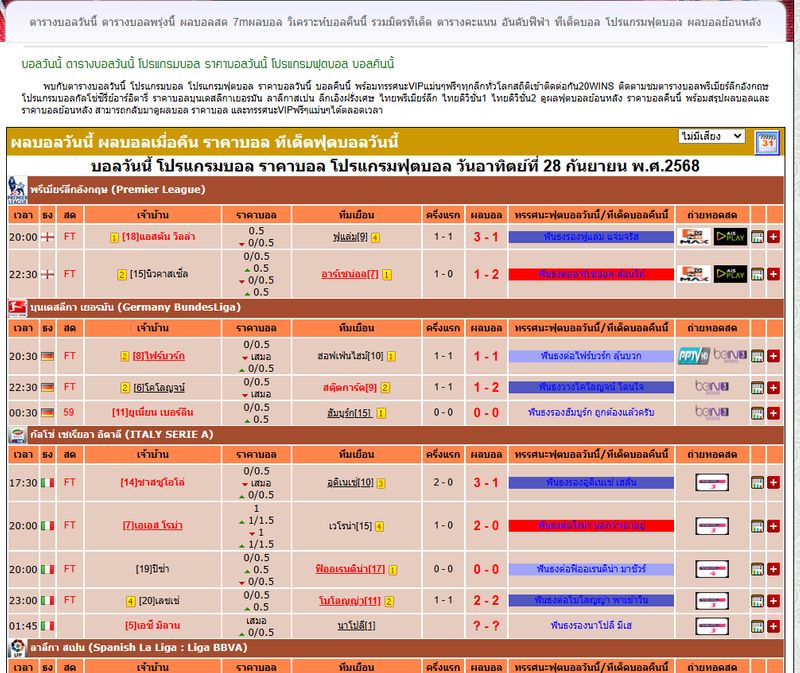Open the calendar date picker icon

click(x=766, y=141)
